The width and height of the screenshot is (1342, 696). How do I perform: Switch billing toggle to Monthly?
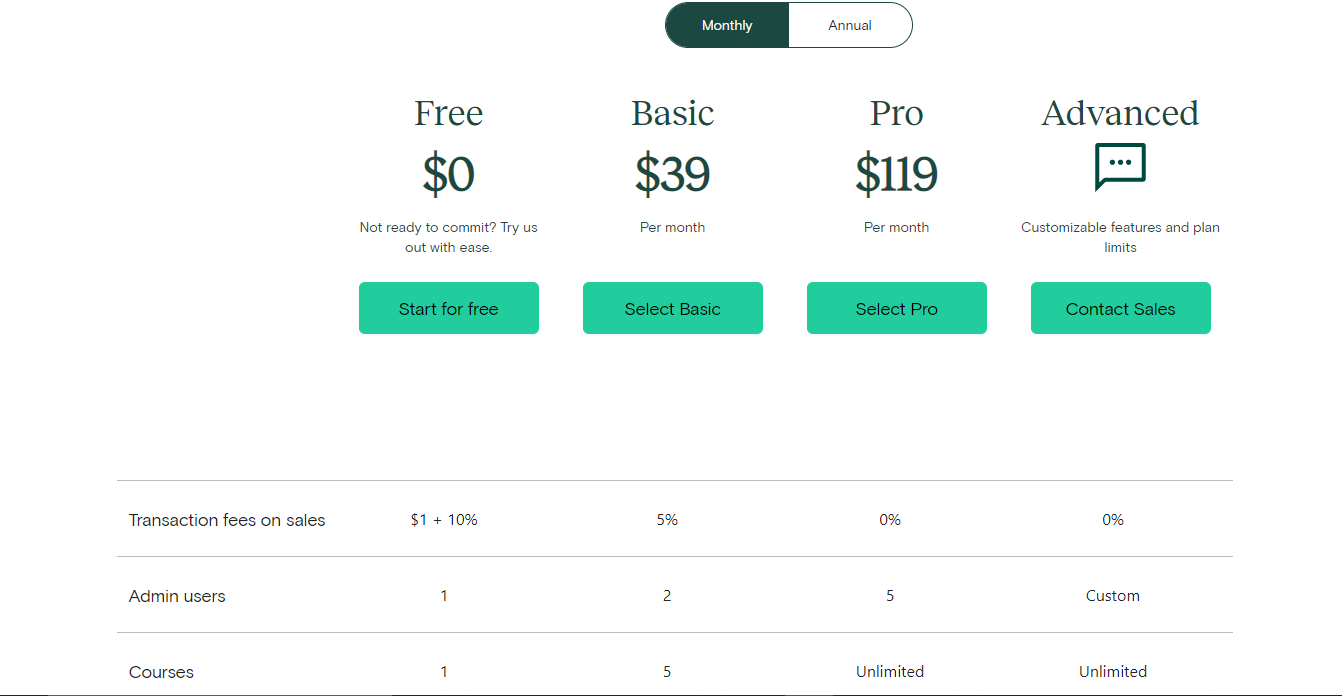tap(727, 25)
